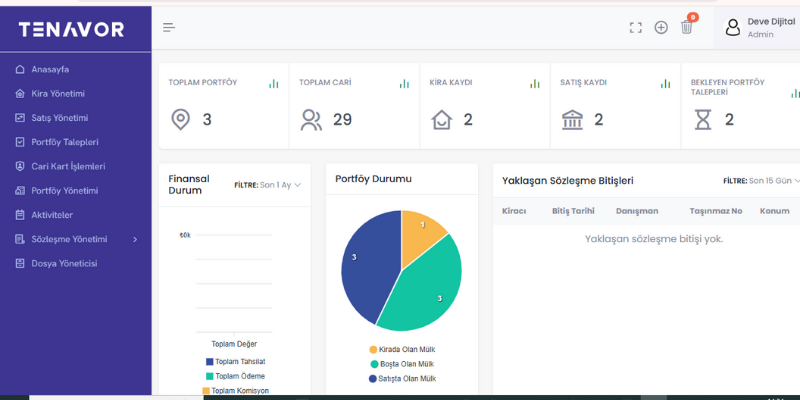800x400 pixels.
Task: Click the Satış Kaydı bank icon
Action: coord(573,120)
